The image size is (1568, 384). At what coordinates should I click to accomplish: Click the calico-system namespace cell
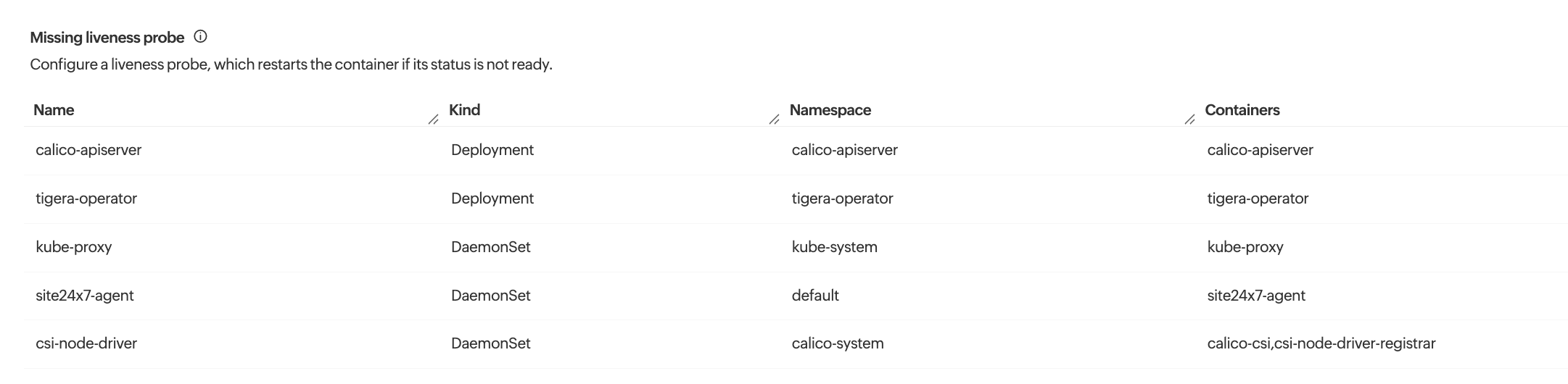pyautogui.click(x=838, y=343)
